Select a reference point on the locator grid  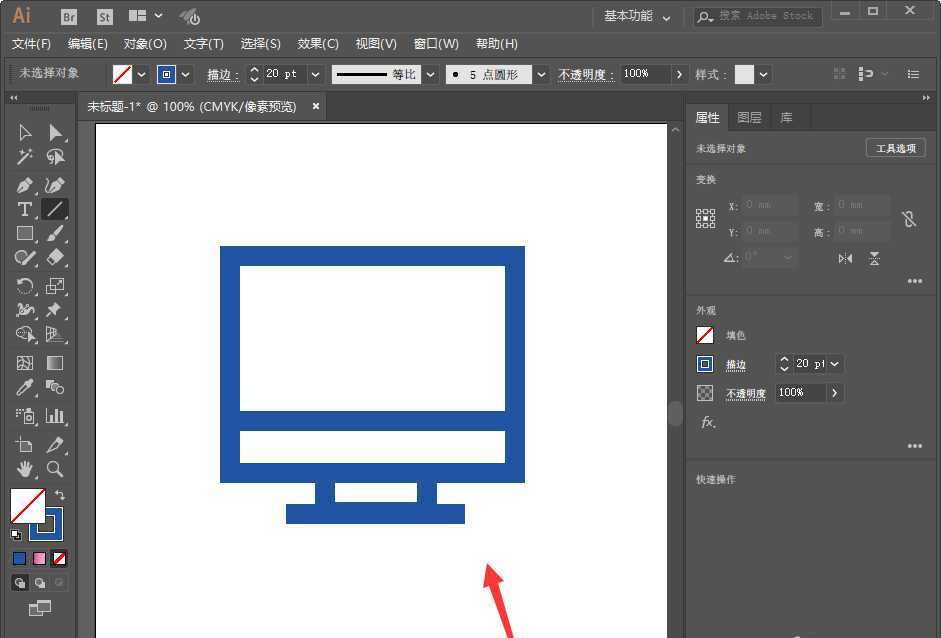coord(706,218)
